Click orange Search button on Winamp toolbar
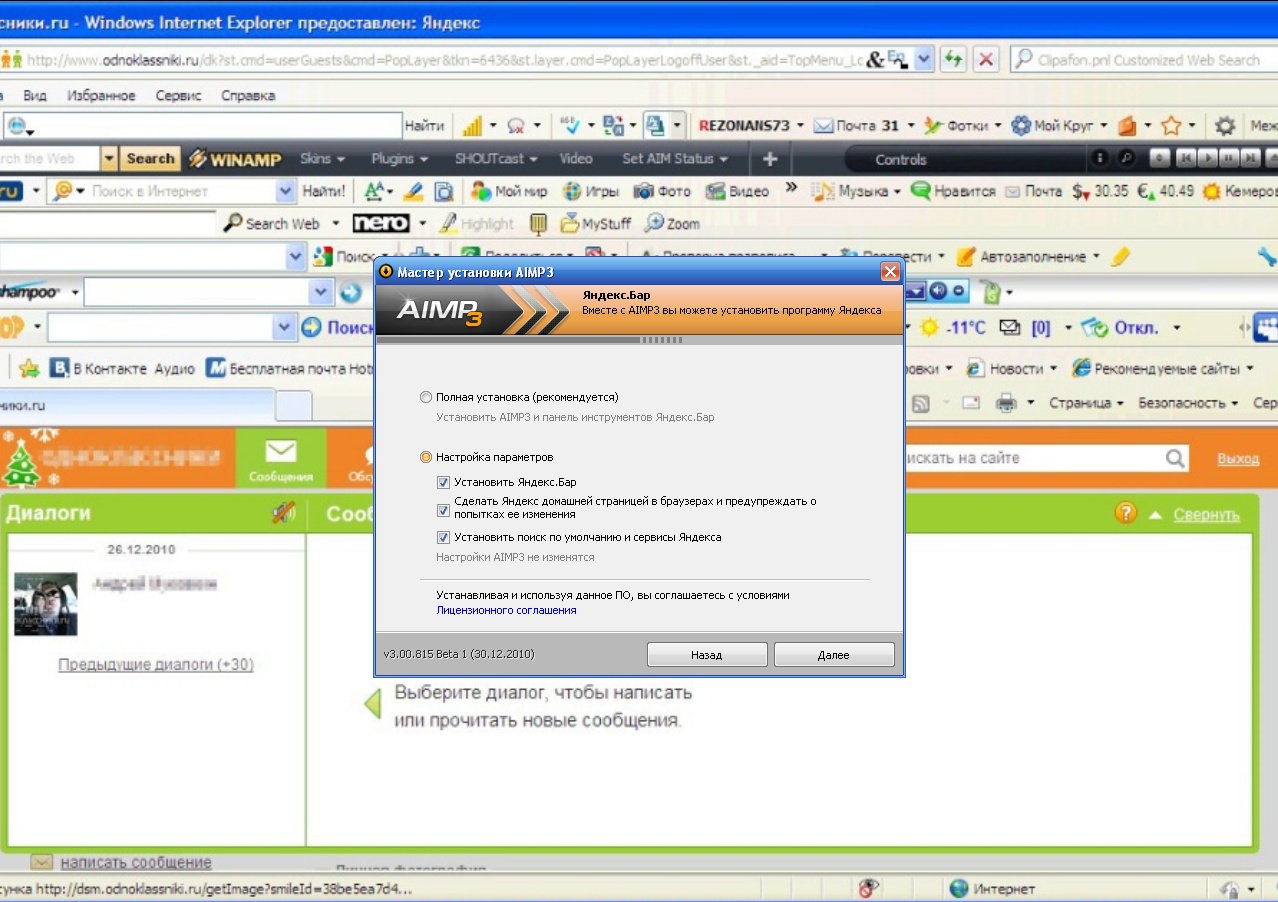The width and height of the screenshot is (1278, 902). [151, 159]
